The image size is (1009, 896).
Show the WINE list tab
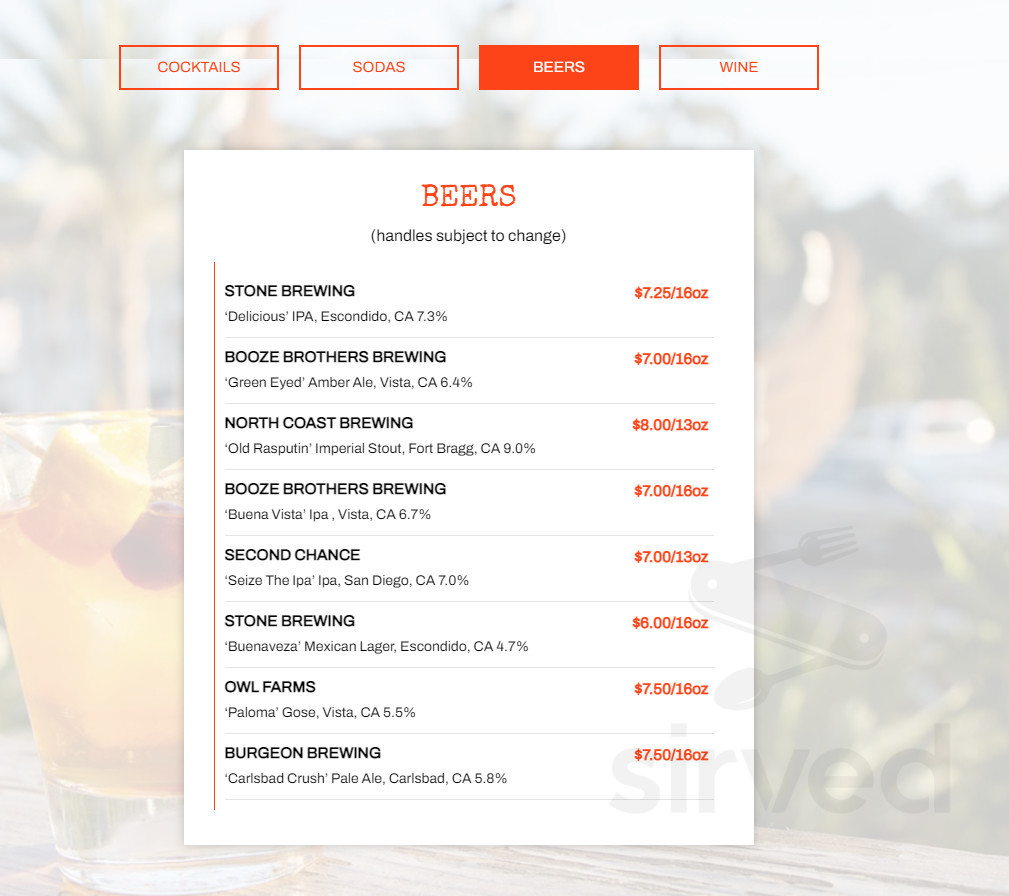pos(739,67)
